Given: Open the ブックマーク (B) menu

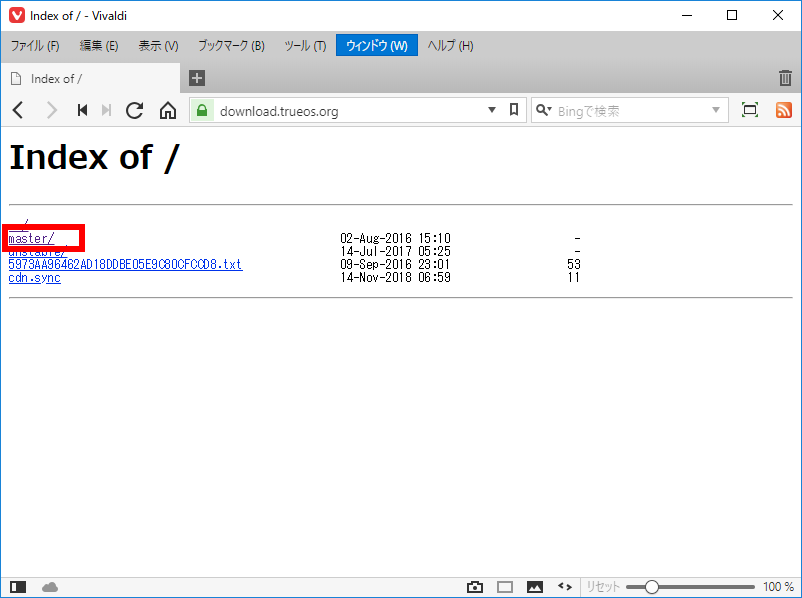Looking at the screenshot, I should (231, 46).
